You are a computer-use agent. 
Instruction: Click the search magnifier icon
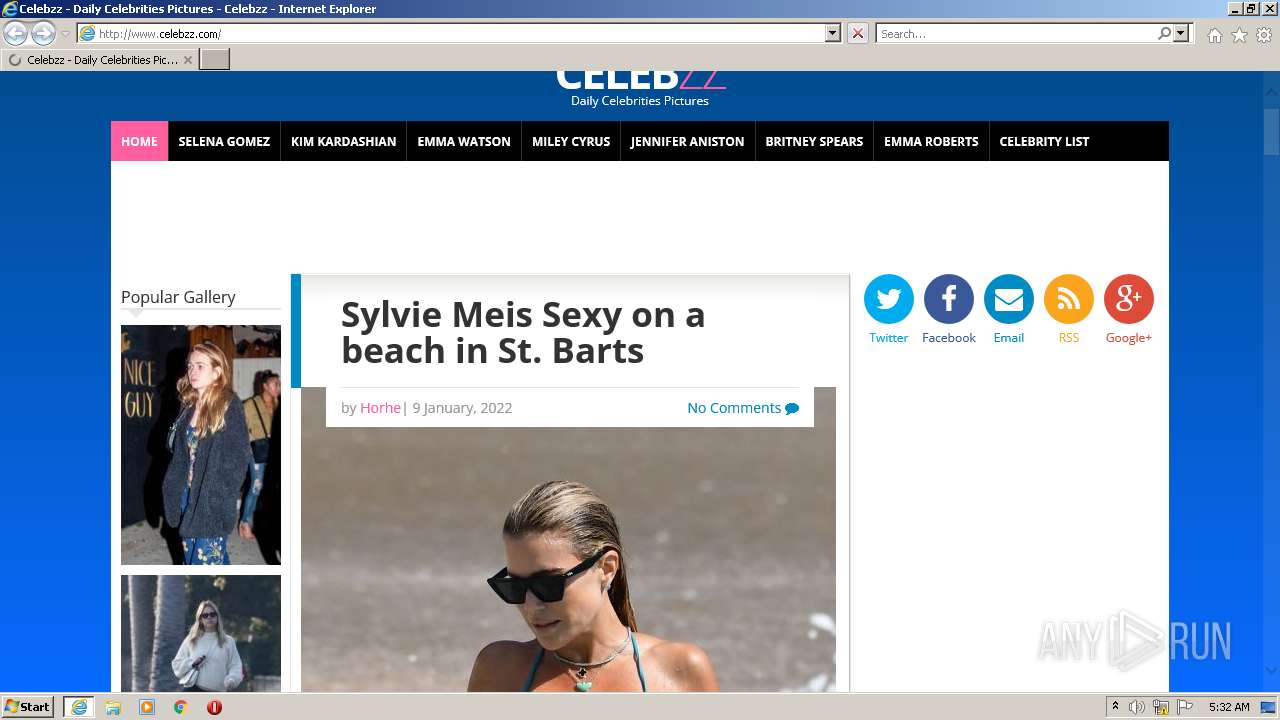pos(1164,34)
